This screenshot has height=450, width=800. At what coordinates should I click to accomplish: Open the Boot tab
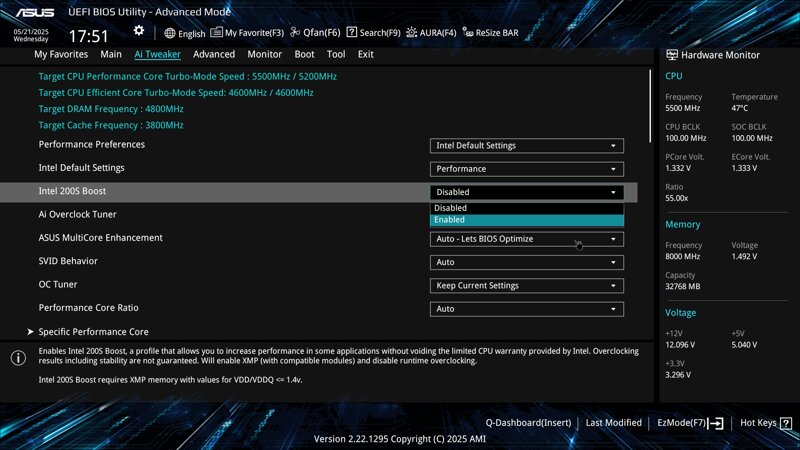coord(304,54)
